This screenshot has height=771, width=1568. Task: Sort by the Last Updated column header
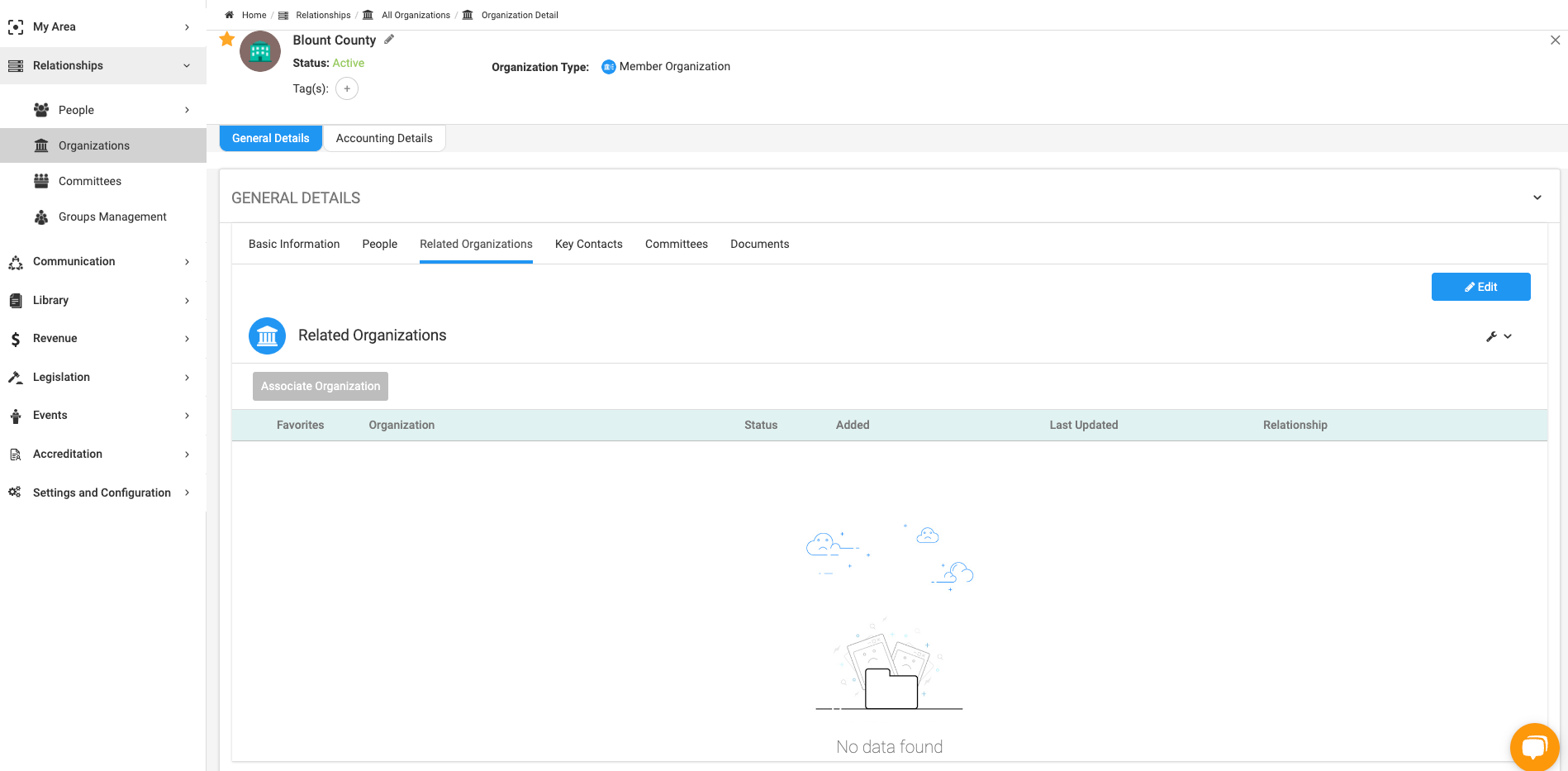coord(1084,425)
